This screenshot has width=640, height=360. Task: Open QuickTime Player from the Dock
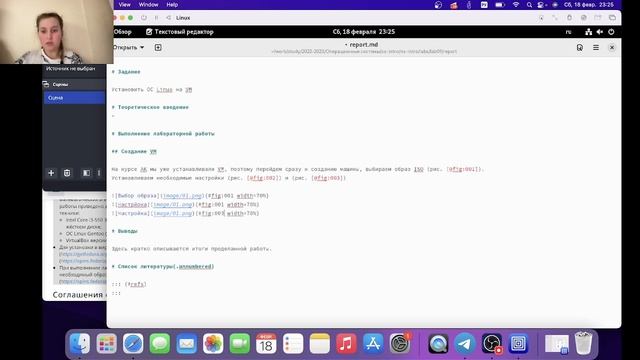[x=438, y=343]
